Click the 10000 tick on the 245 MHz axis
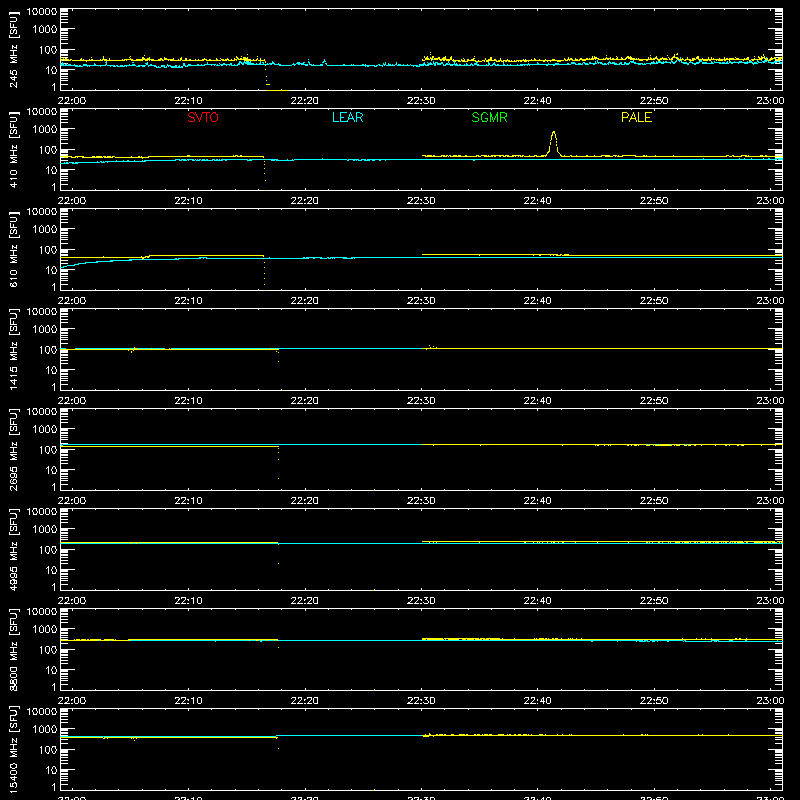The image size is (800, 800). click(42, 12)
